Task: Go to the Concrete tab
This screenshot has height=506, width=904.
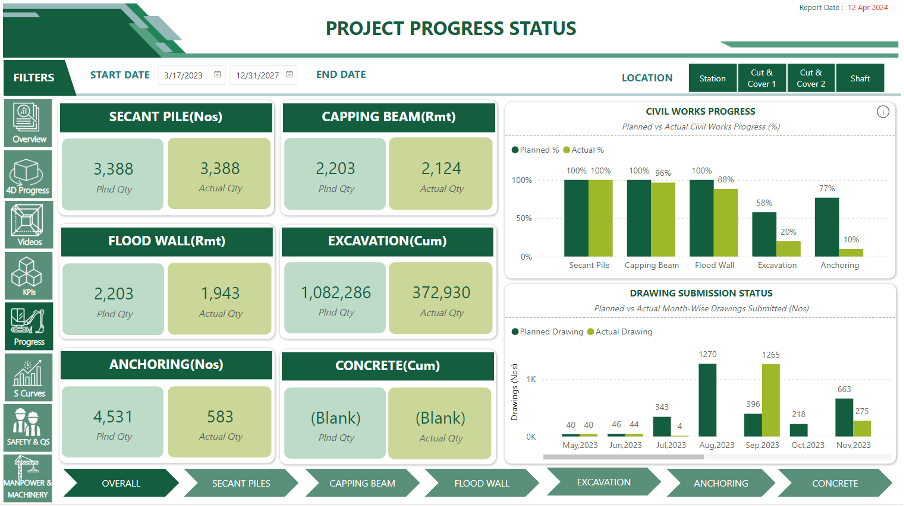Action: (834, 484)
